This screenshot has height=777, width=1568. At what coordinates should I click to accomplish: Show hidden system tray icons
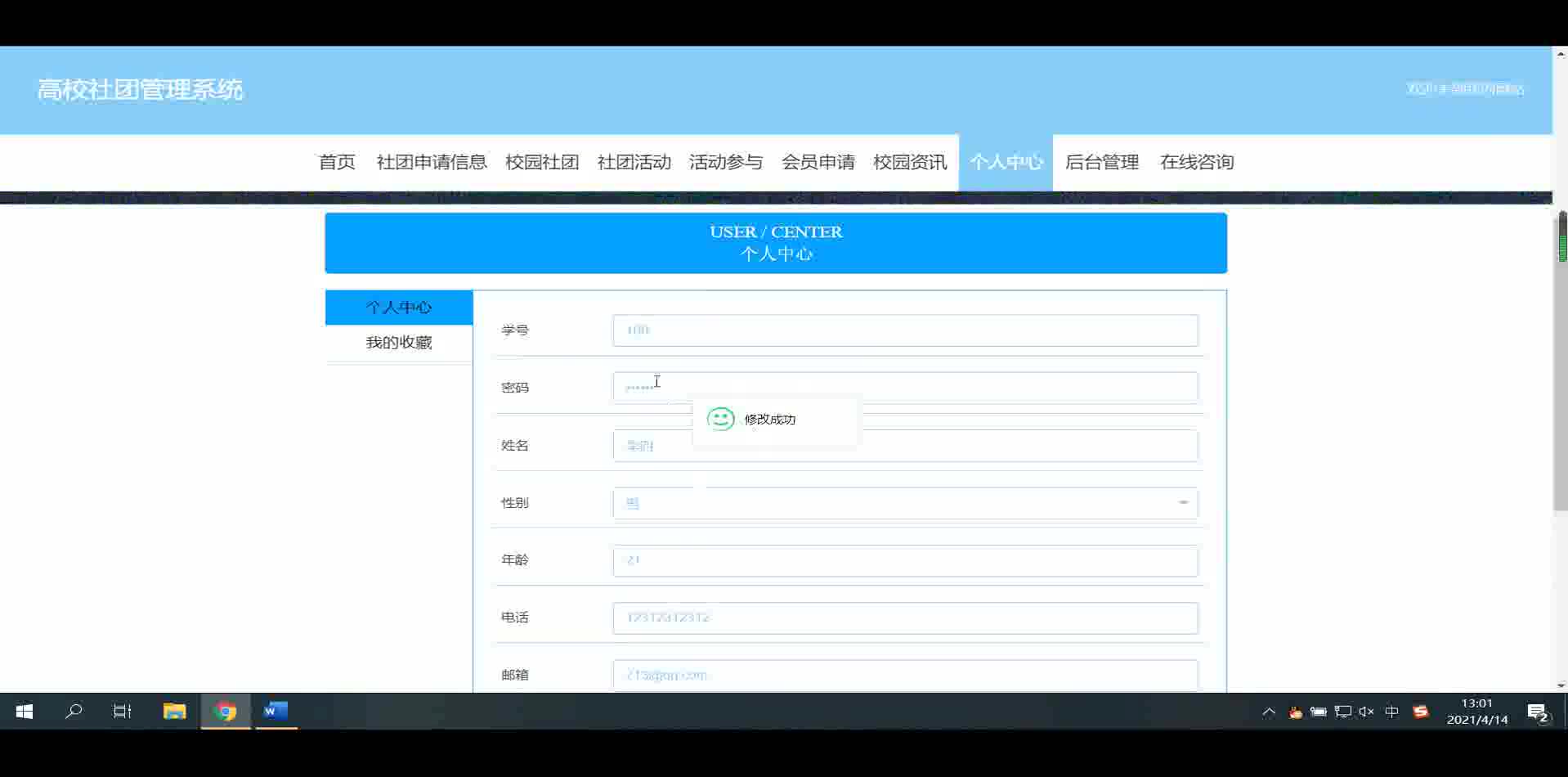click(1269, 712)
